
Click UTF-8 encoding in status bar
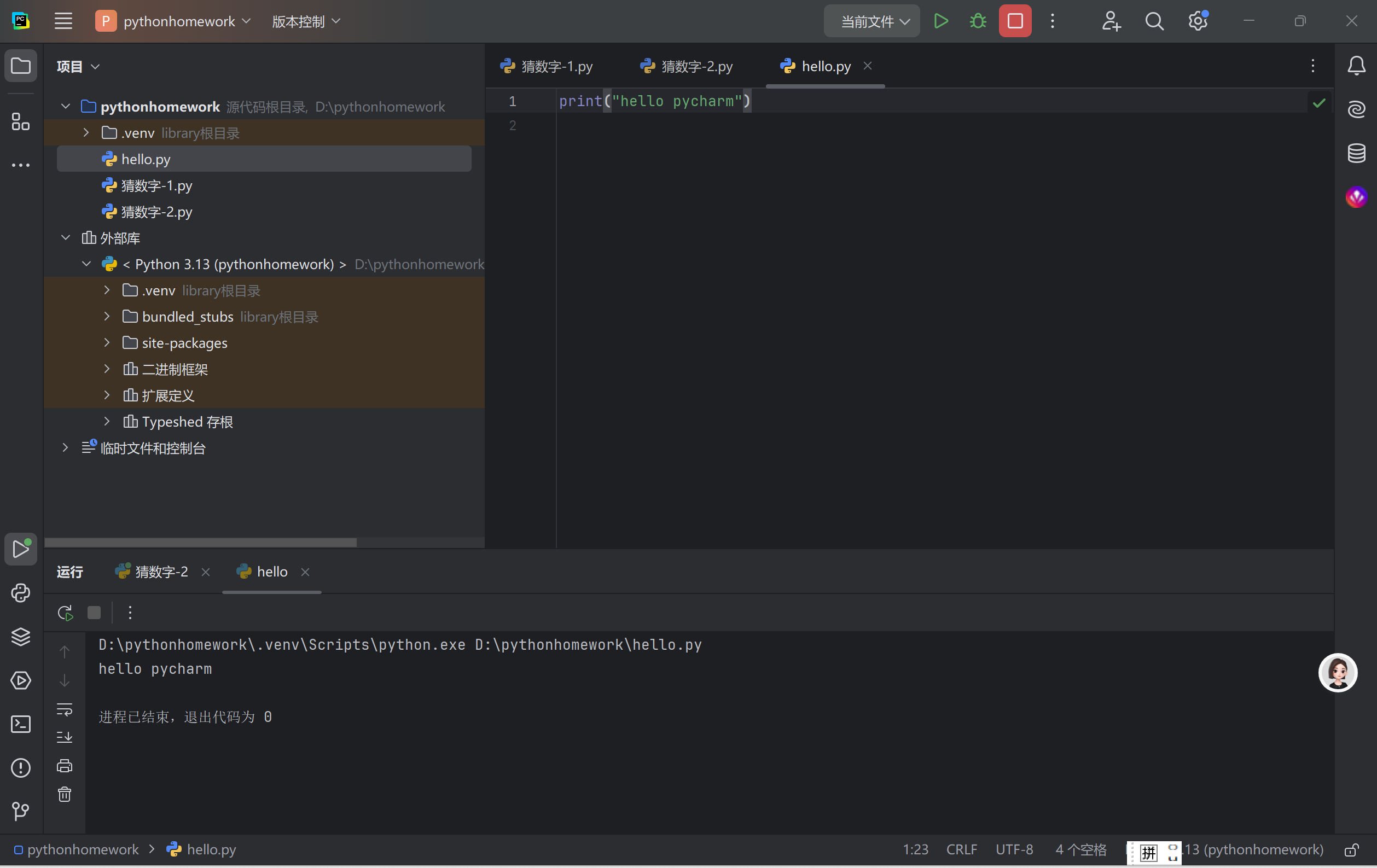pos(1014,850)
